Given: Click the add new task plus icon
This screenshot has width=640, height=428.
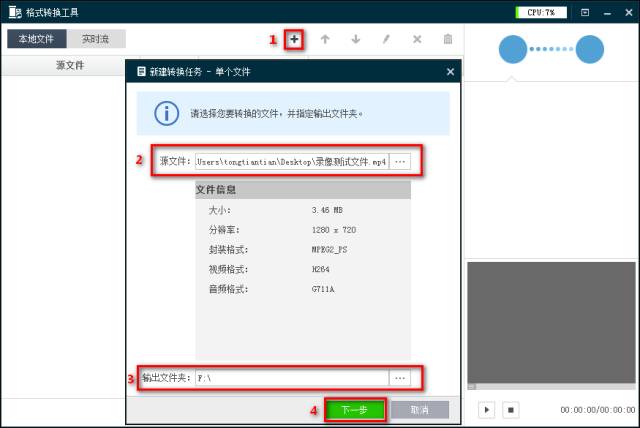Looking at the screenshot, I should pos(294,39).
